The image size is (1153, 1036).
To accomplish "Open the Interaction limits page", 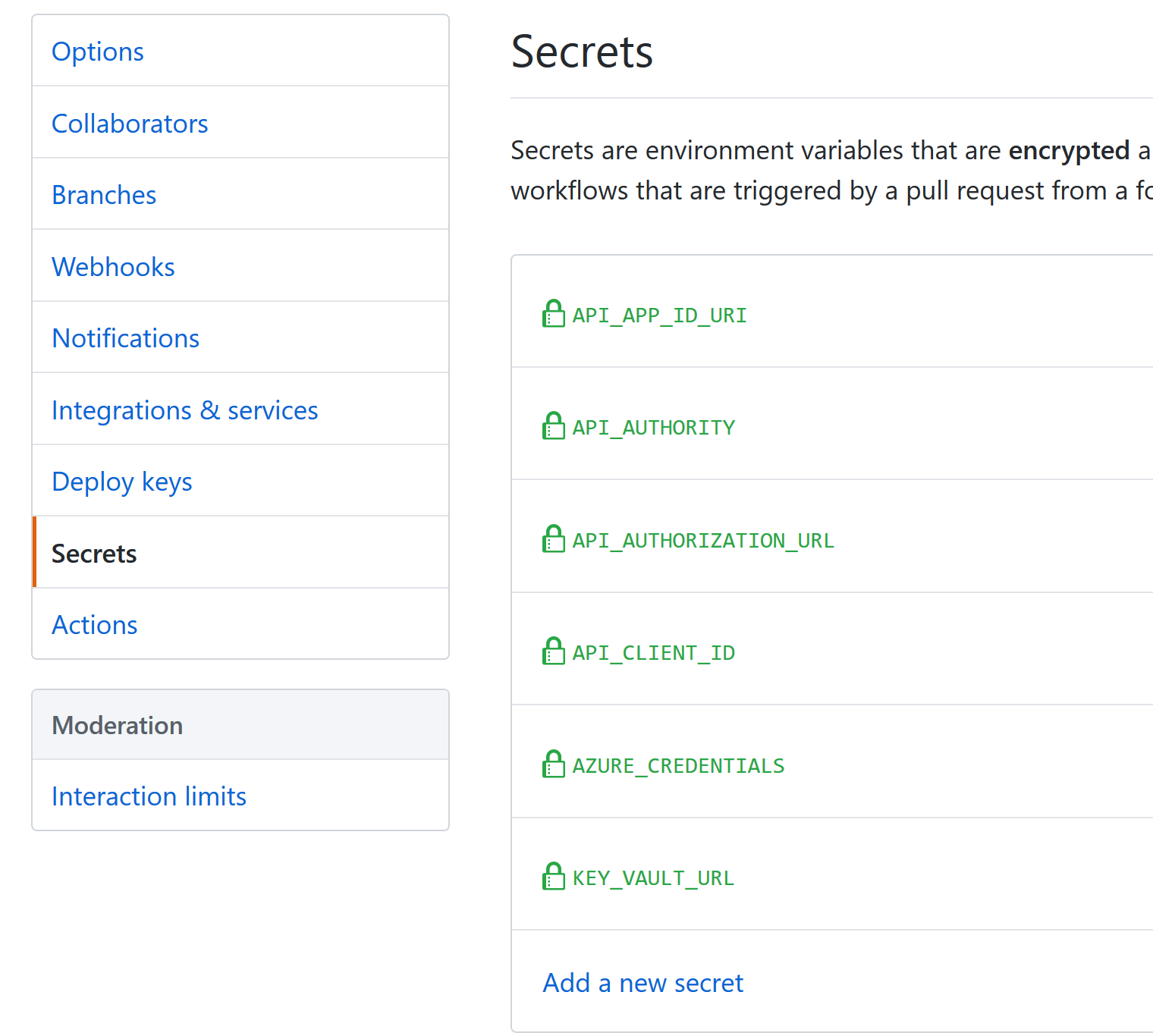I will [x=149, y=796].
